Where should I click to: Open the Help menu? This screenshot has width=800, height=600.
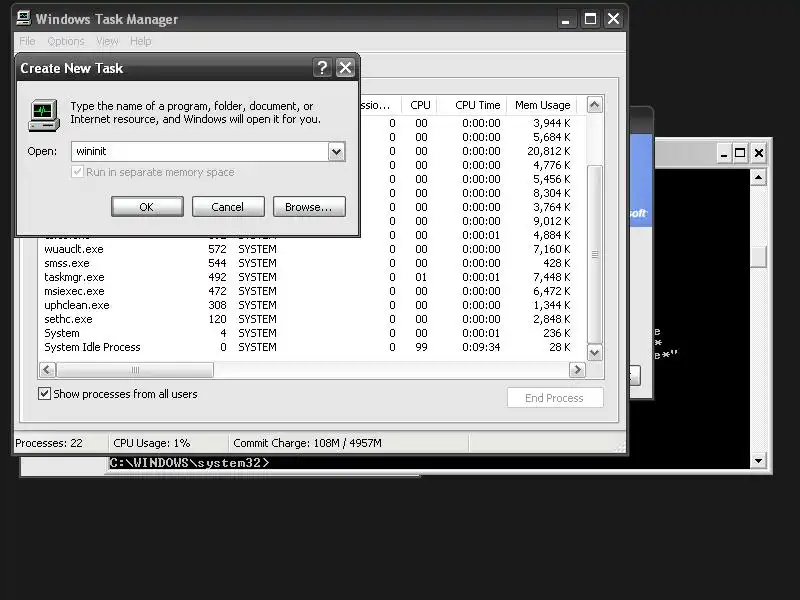(x=140, y=41)
